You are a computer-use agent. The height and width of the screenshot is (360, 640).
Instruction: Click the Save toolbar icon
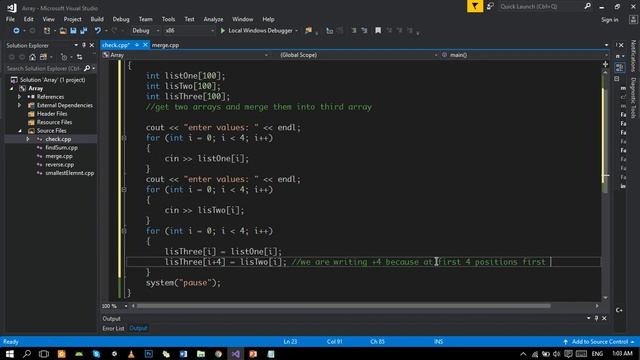73,31
